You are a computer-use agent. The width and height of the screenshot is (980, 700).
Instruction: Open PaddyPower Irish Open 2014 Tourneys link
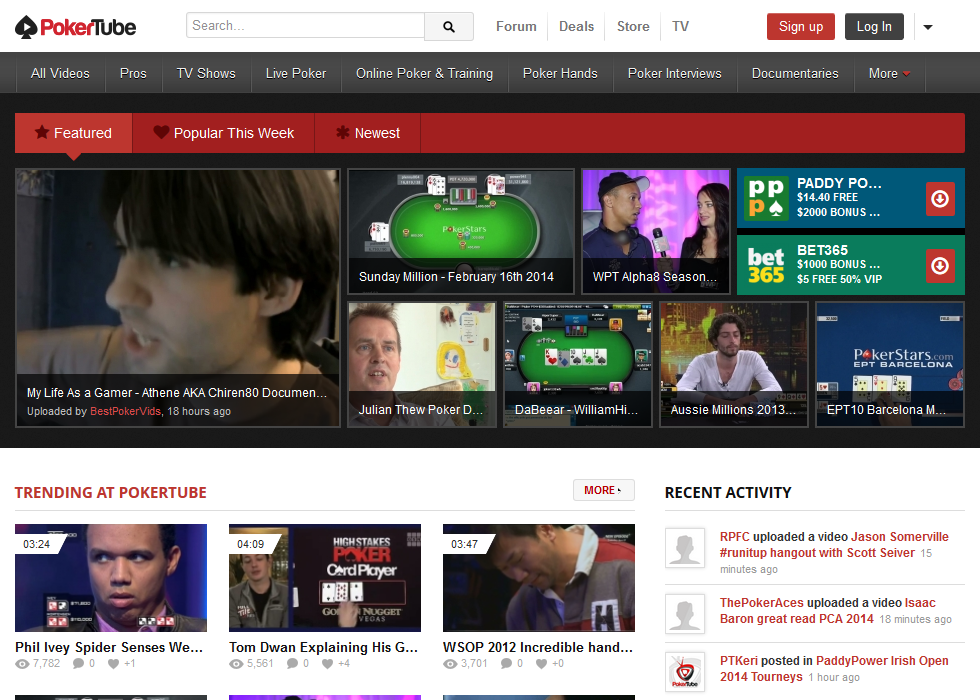coord(834,669)
